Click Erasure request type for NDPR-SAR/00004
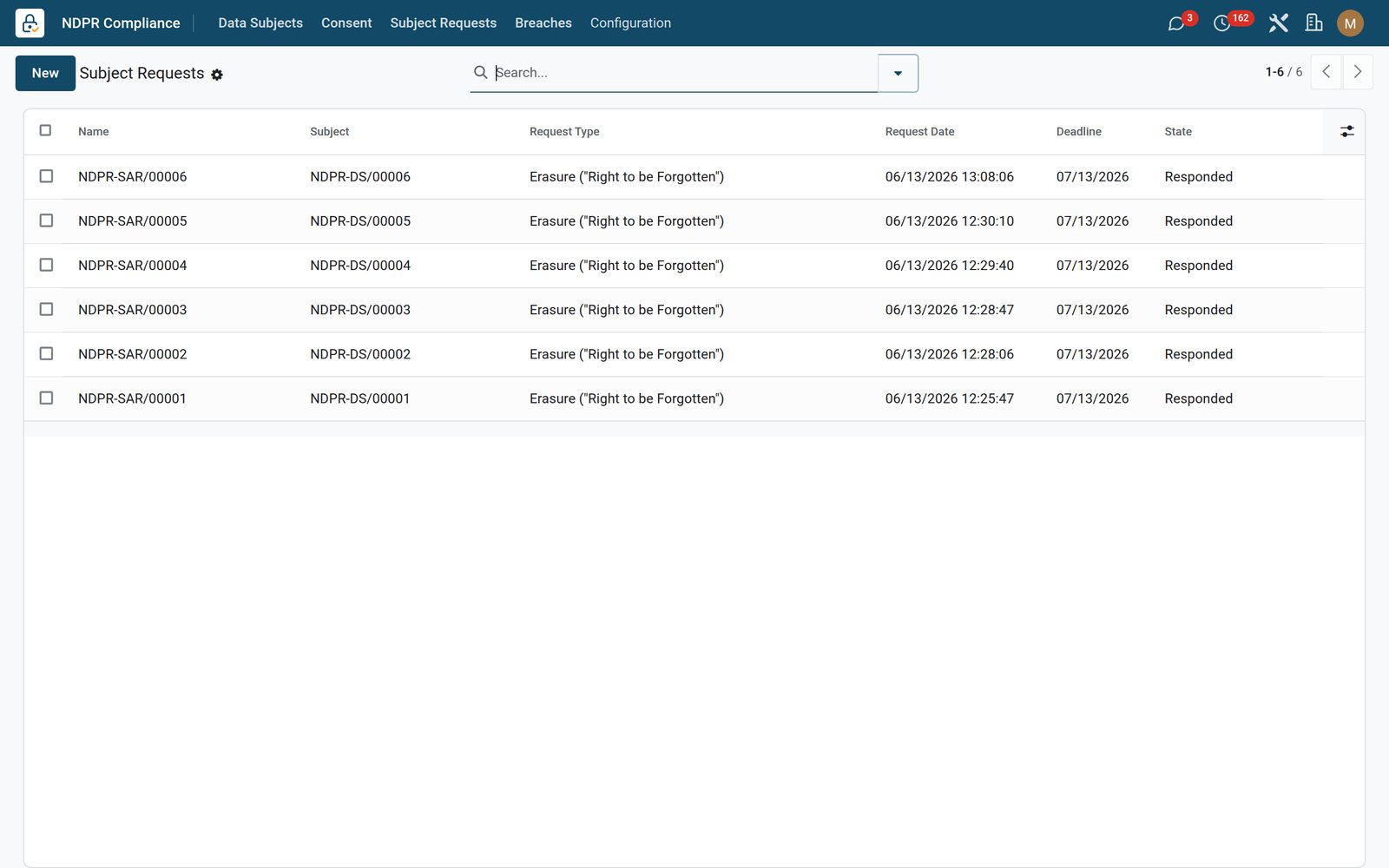1389x868 pixels. [627, 266]
